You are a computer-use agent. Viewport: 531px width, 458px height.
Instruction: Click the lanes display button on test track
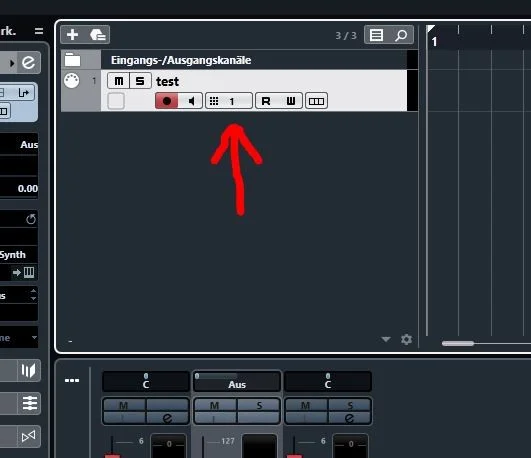point(316,101)
